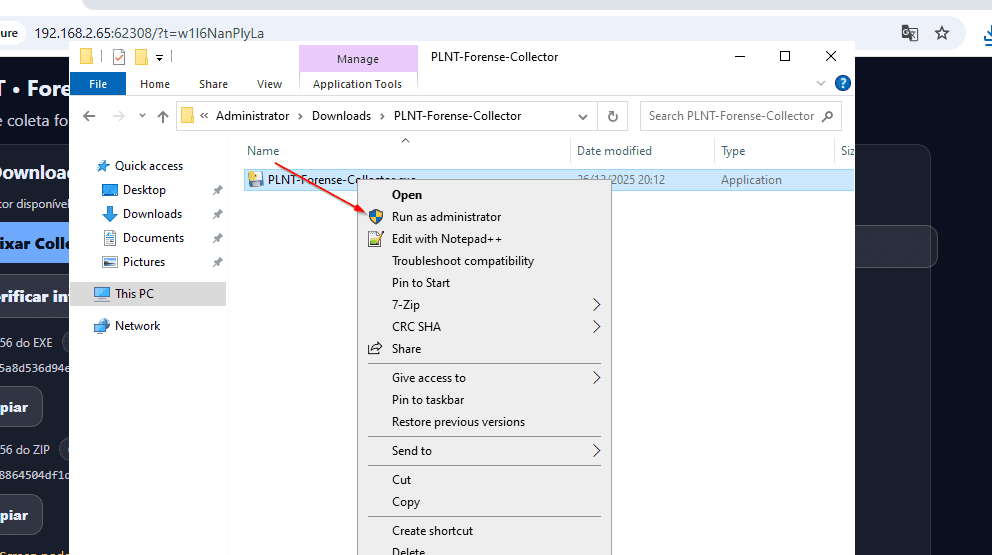This screenshot has width=992, height=555.
Task: Click the PLNT-Forense-Collector exe file icon
Action: point(256,180)
